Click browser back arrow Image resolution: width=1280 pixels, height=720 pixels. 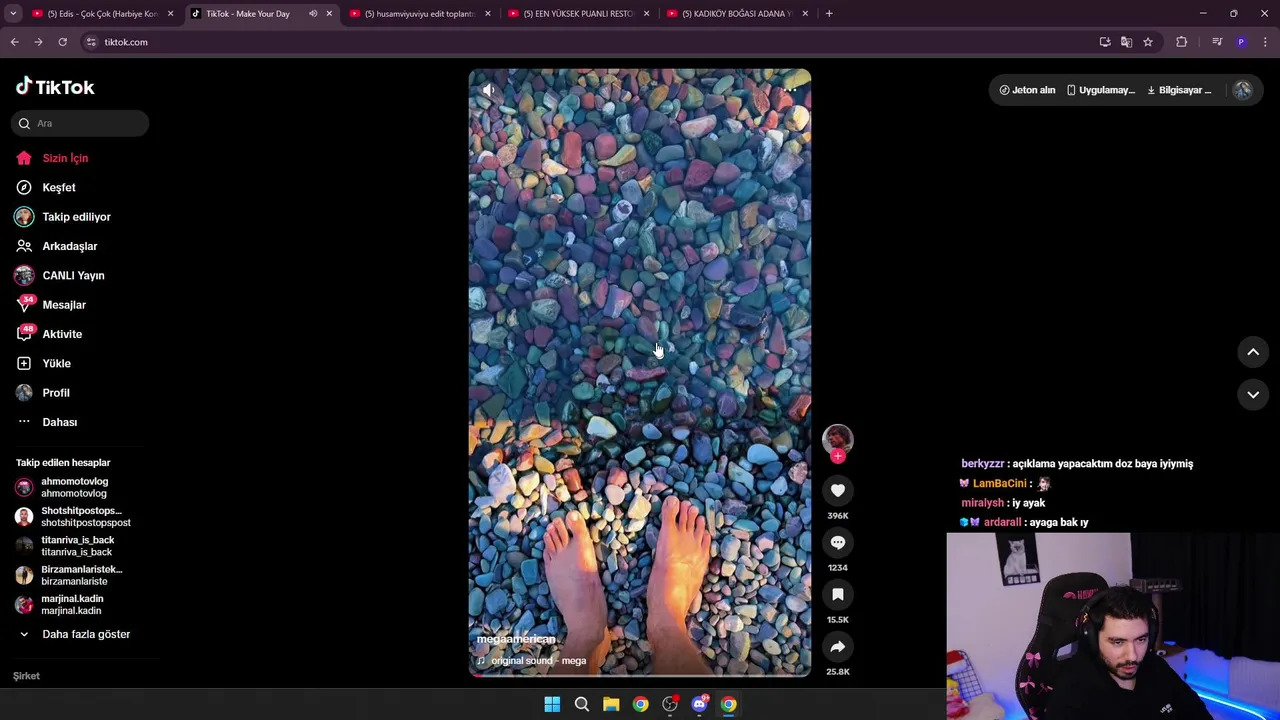pyautogui.click(x=14, y=42)
